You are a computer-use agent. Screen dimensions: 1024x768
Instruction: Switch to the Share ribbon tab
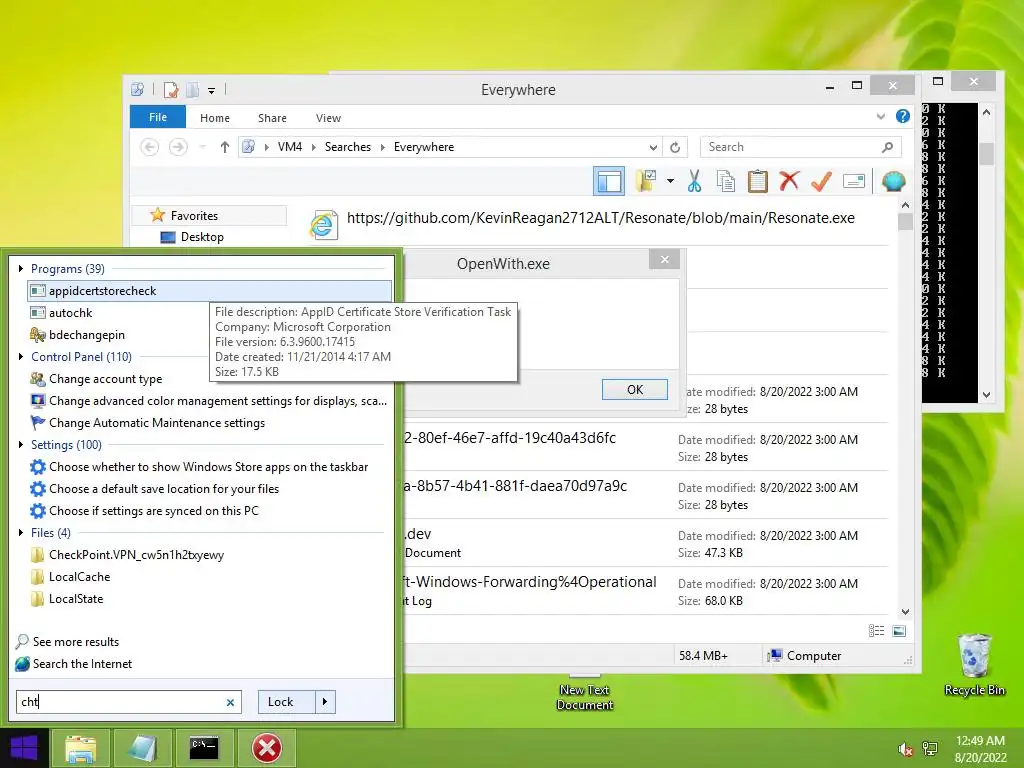[x=272, y=118]
